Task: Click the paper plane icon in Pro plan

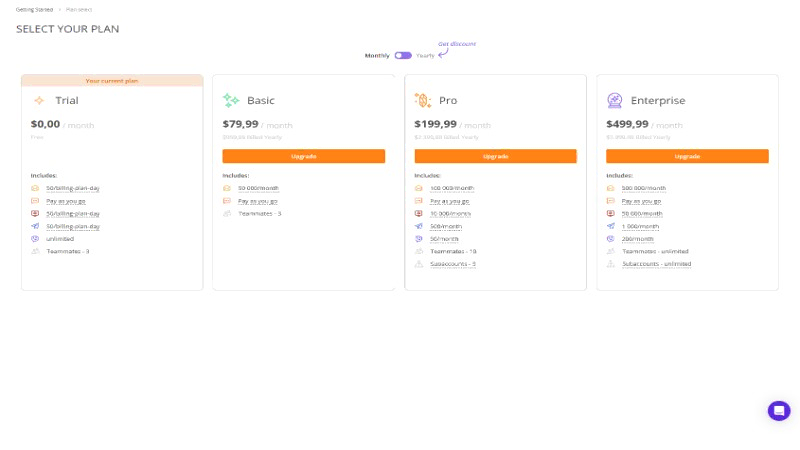Action: 419,226
